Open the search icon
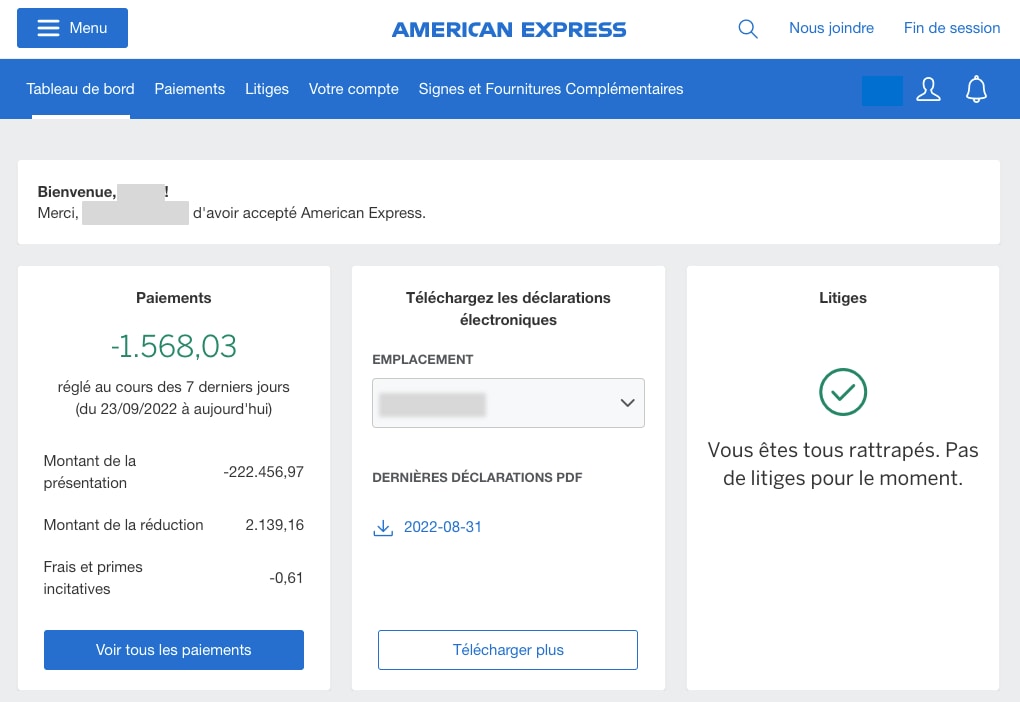Screen dimensions: 1020x702 pyautogui.click(x=747, y=28)
